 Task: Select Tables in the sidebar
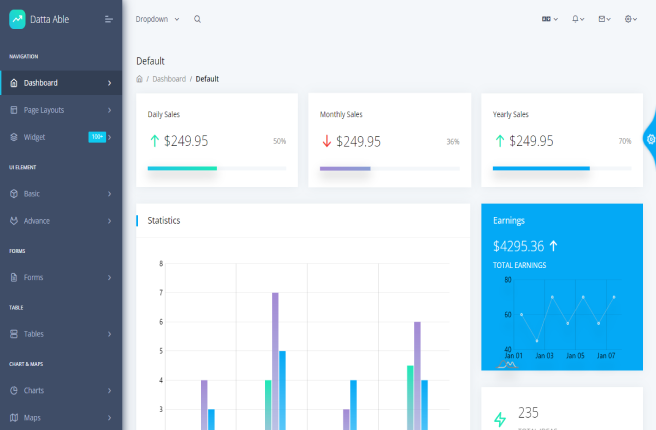(x=61, y=334)
